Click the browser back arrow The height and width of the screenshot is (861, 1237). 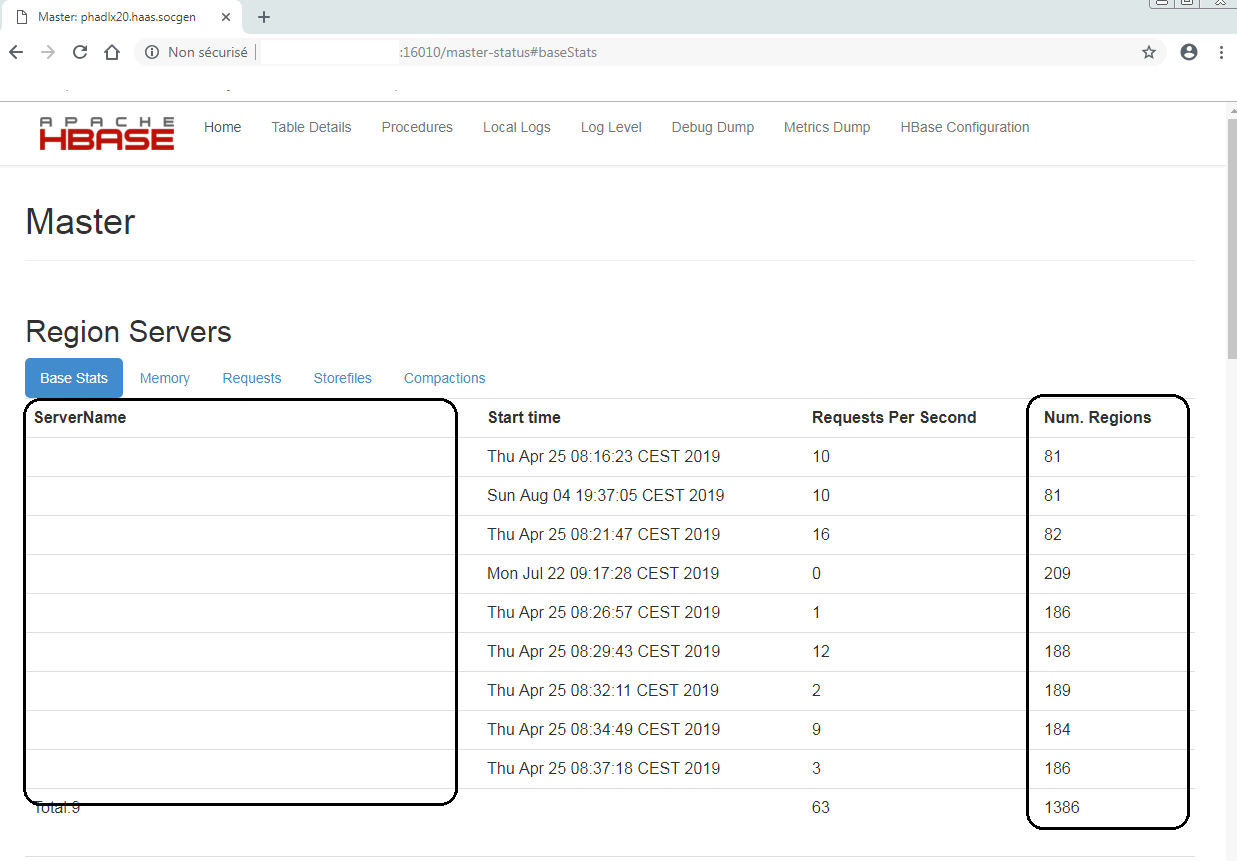[16, 51]
